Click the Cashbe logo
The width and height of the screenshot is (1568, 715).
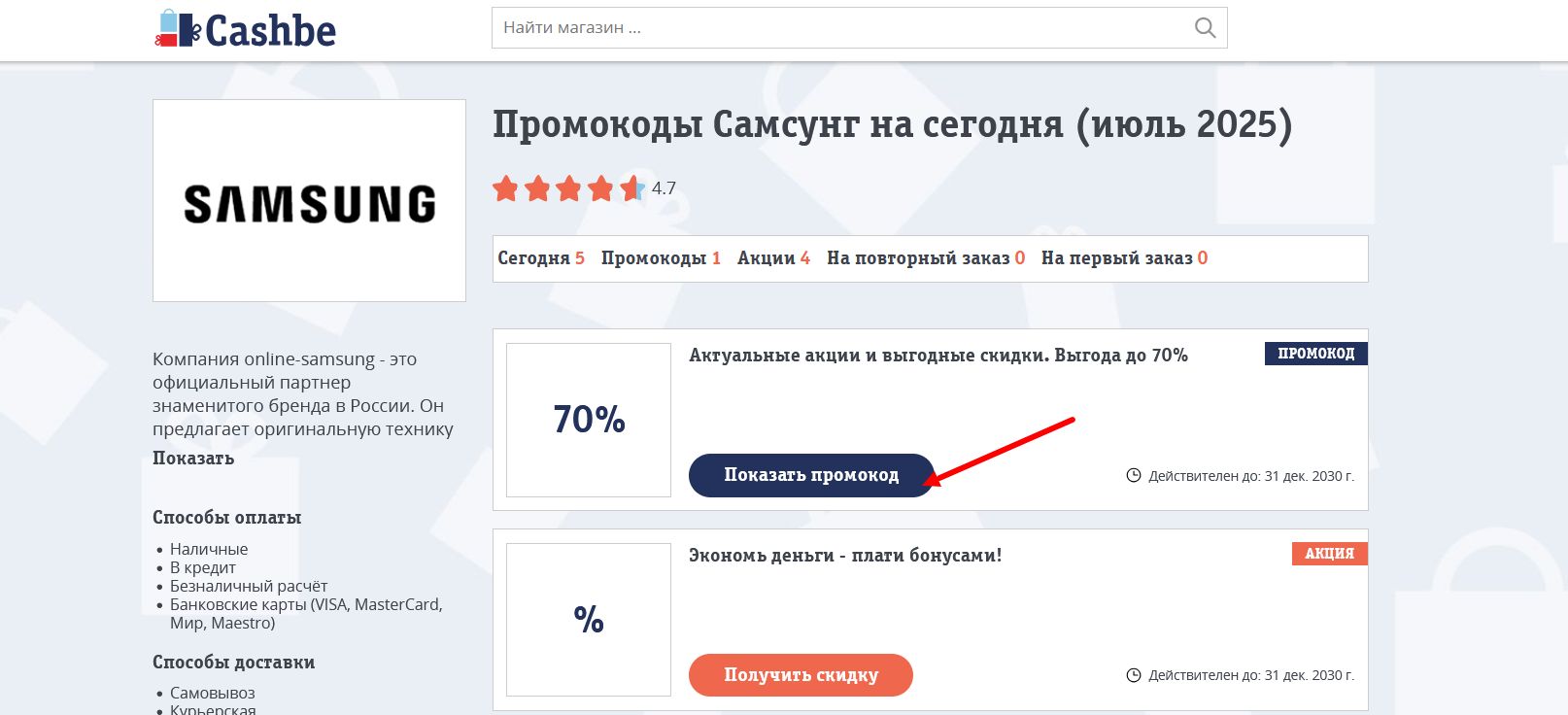246,29
